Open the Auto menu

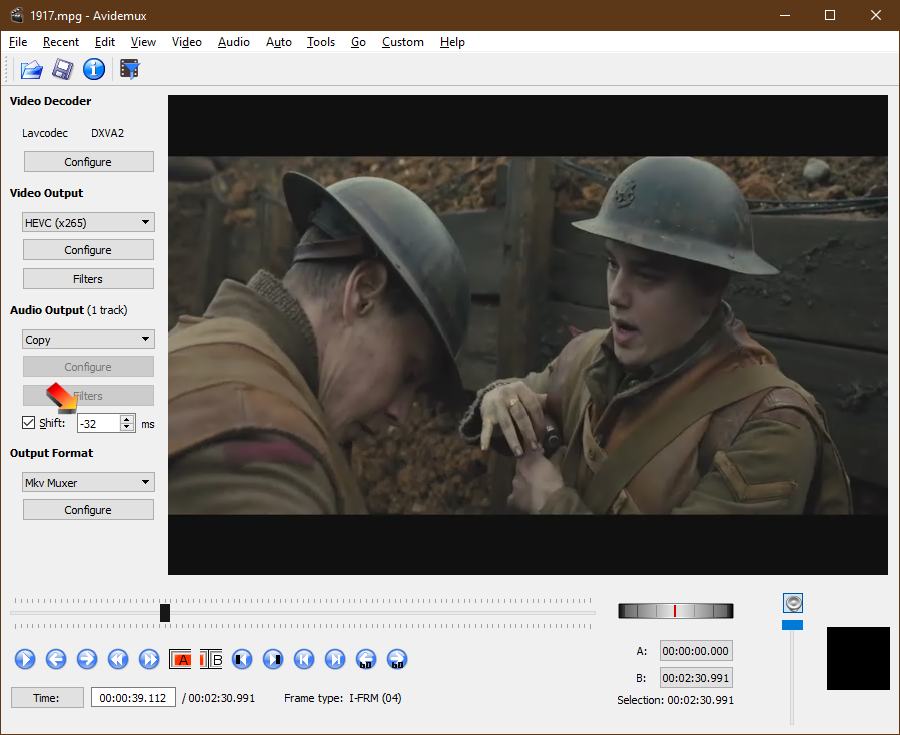[x=278, y=42]
